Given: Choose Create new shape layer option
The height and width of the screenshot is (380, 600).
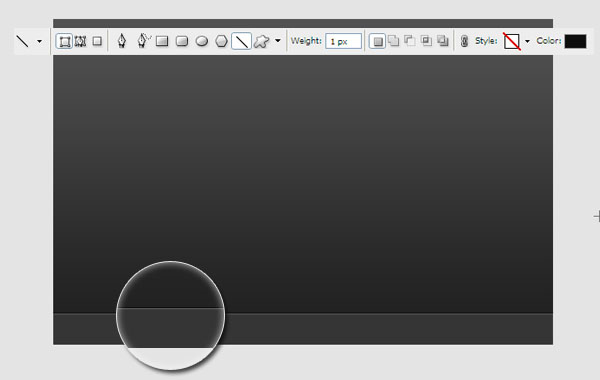Looking at the screenshot, I should tap(377, 41).
